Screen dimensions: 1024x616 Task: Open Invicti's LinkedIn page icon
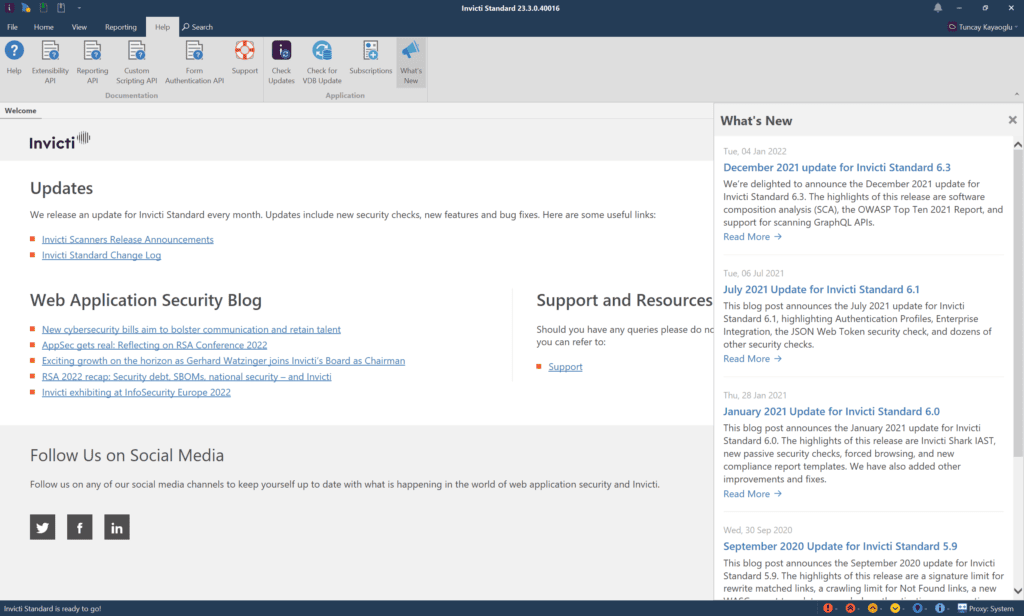point(117,527)
